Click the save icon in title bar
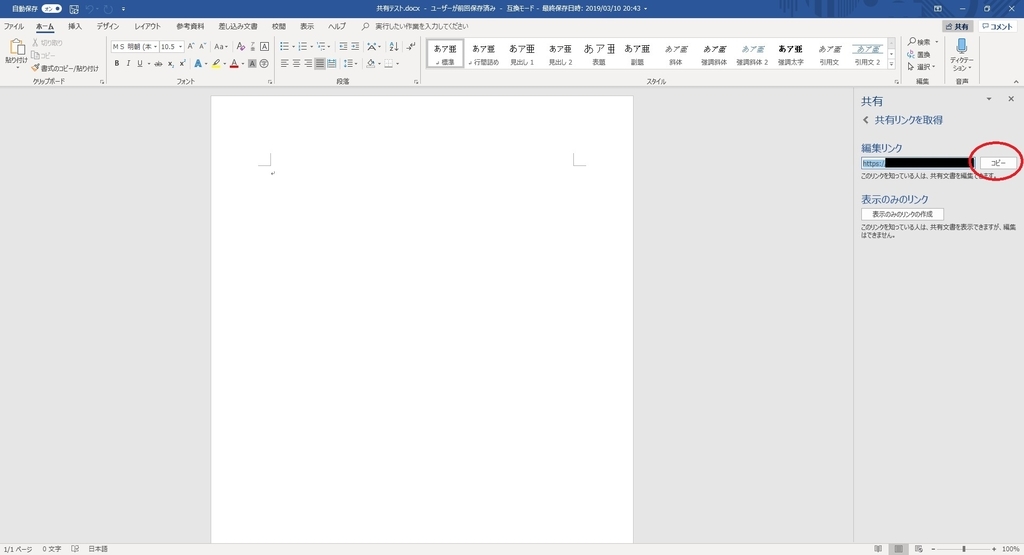The width and height of the screenshot is (1024, 555). click(74, 8)
